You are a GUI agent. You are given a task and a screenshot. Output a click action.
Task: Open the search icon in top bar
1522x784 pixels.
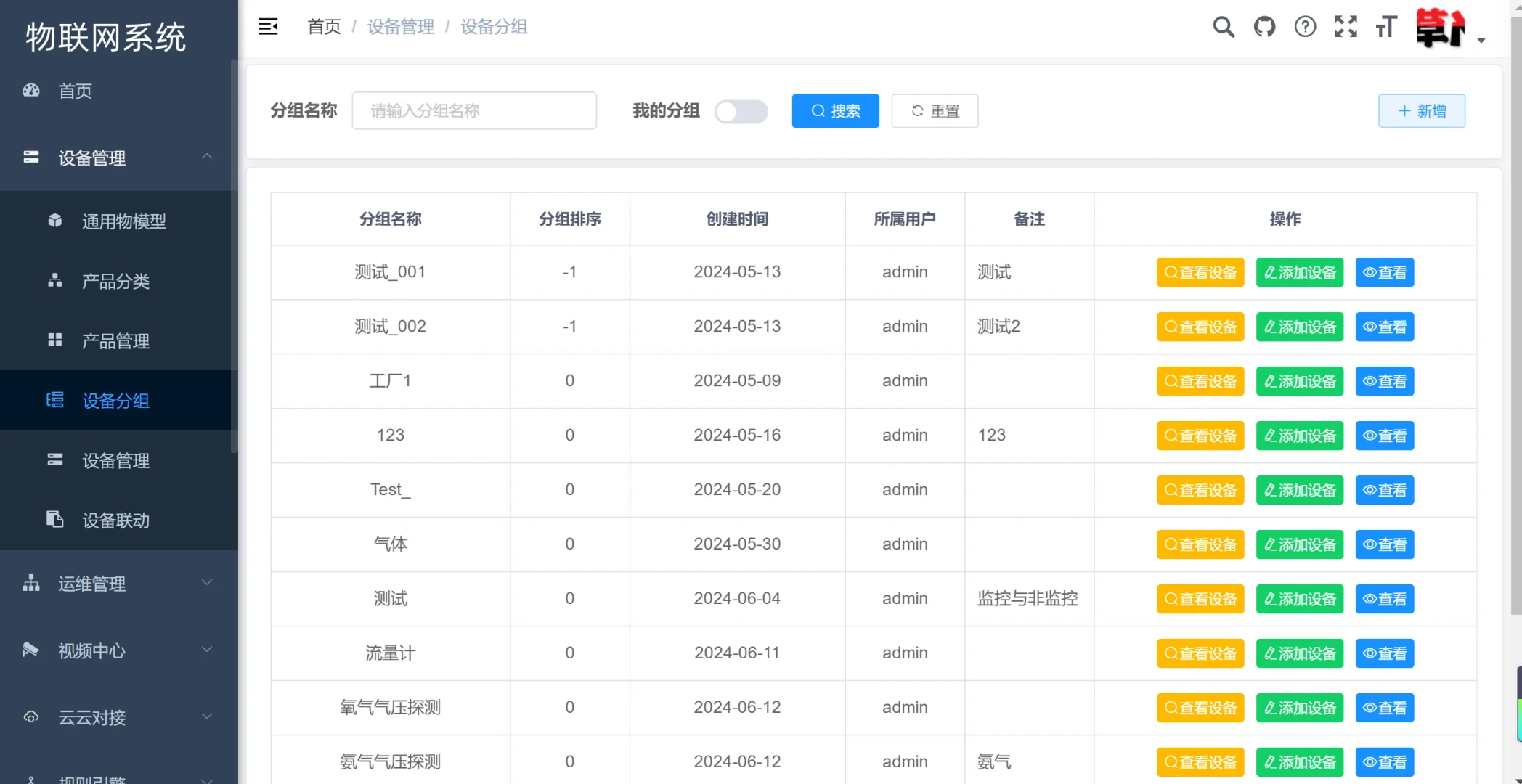click(1223, 27)
